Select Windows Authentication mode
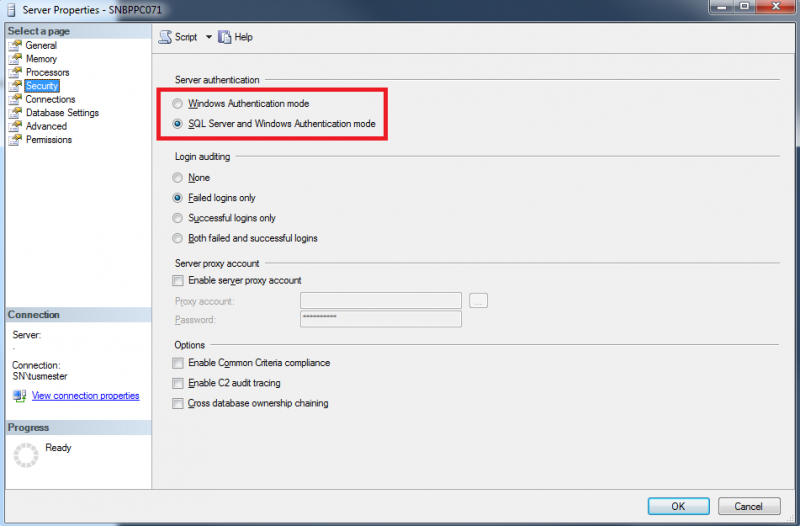Viewport: 800px width, 526px height. click(177, 104)
